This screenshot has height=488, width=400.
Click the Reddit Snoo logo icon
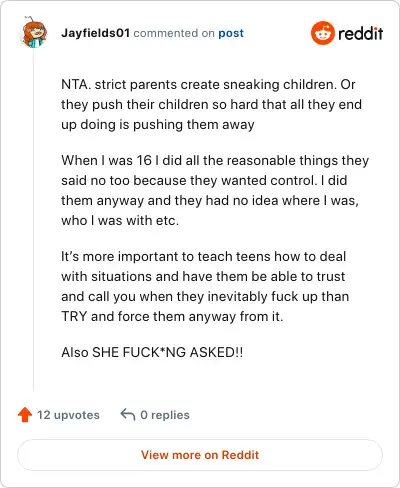(322, 33)
